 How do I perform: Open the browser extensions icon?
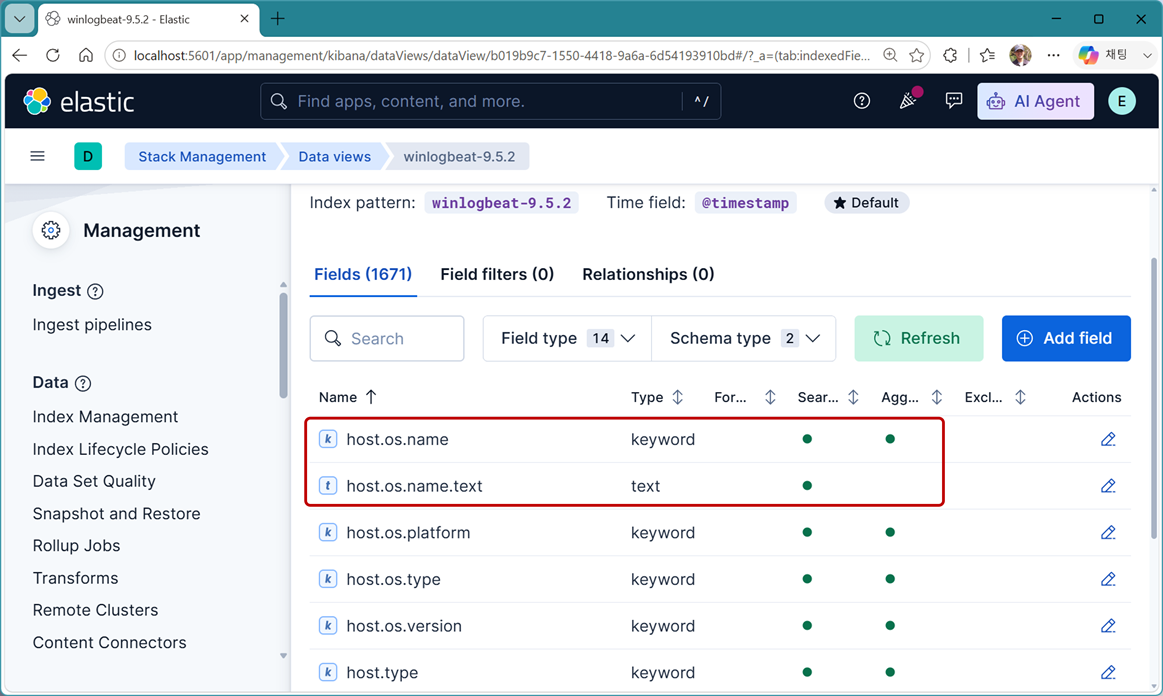point(950,55)
